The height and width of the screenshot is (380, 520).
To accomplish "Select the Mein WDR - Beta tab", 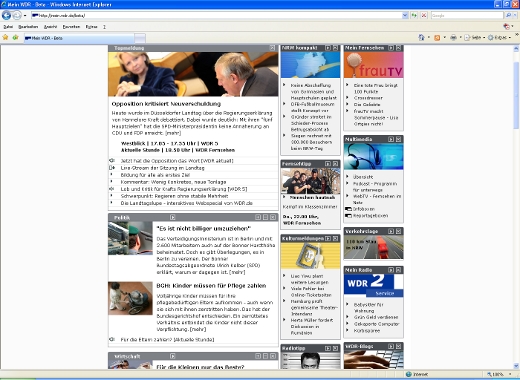I will 79,38.
